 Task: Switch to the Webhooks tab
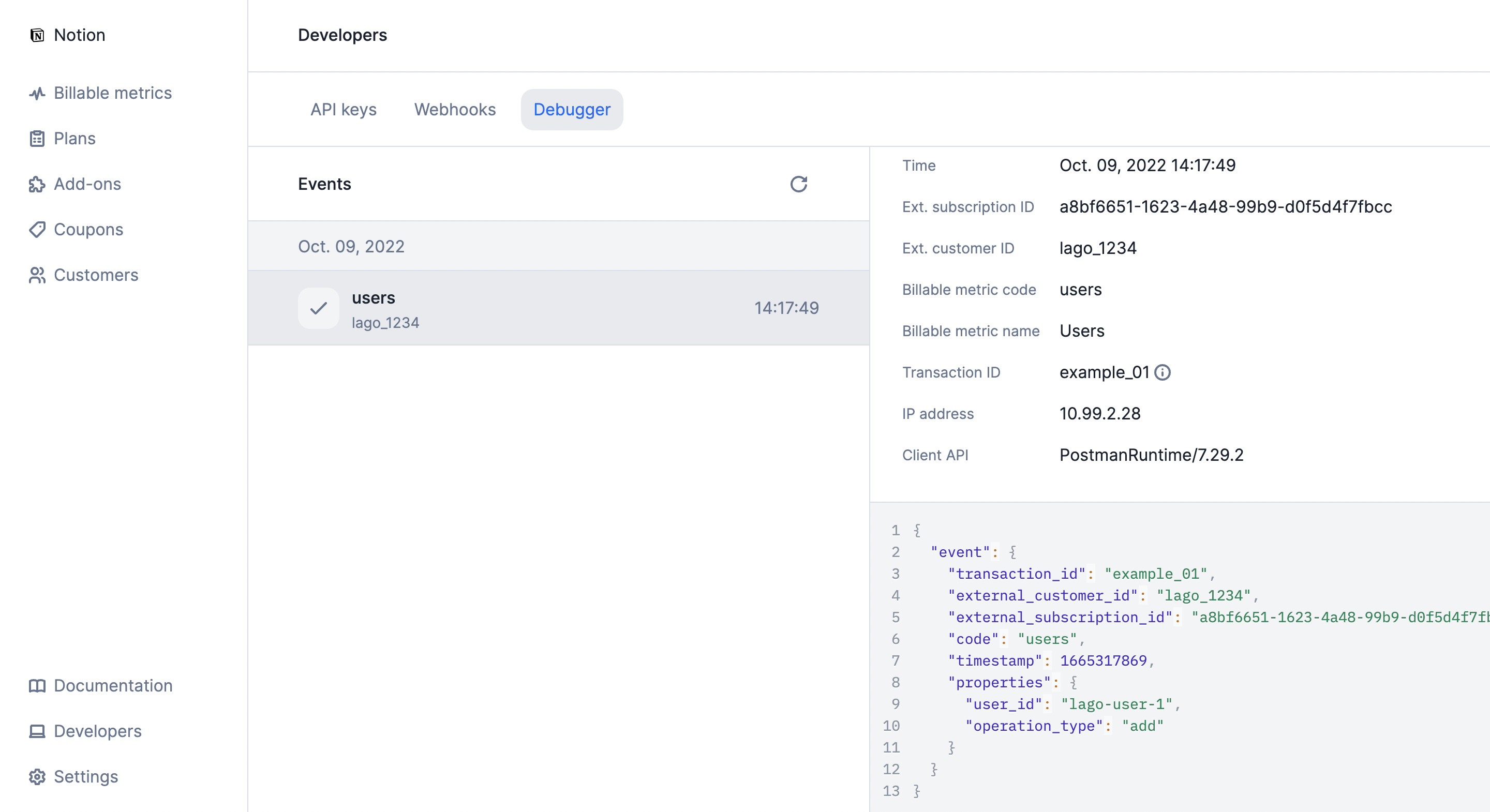pos(455,109)
